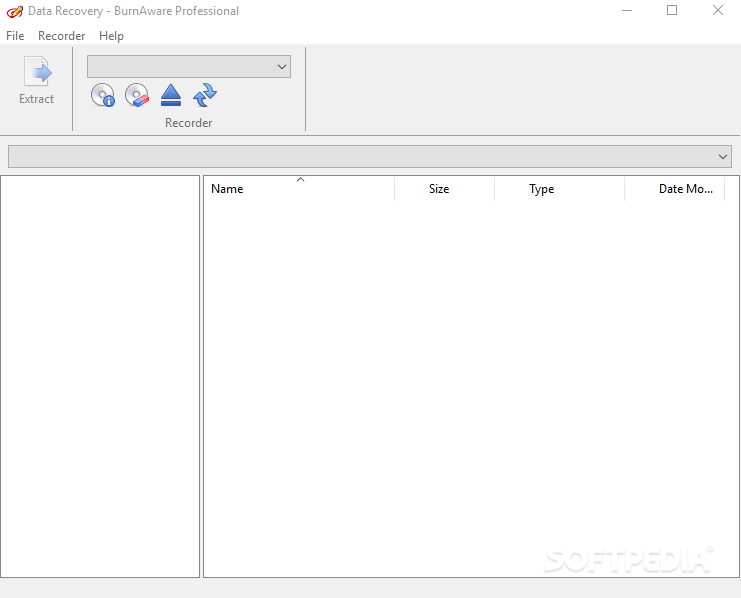Open the File menu
This screenshot has height=598, width=741.
15,36
